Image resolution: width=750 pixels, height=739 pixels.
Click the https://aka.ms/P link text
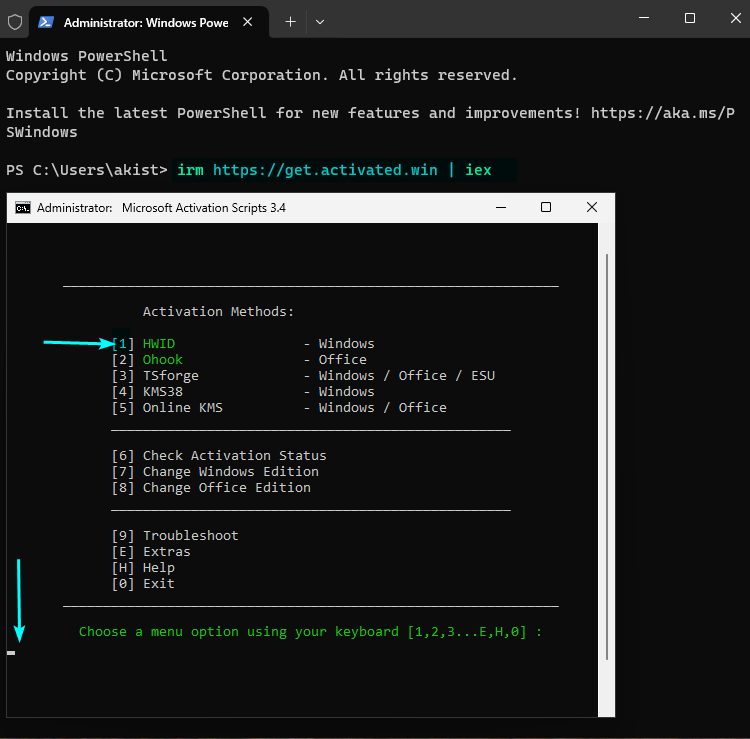point(662,113)
